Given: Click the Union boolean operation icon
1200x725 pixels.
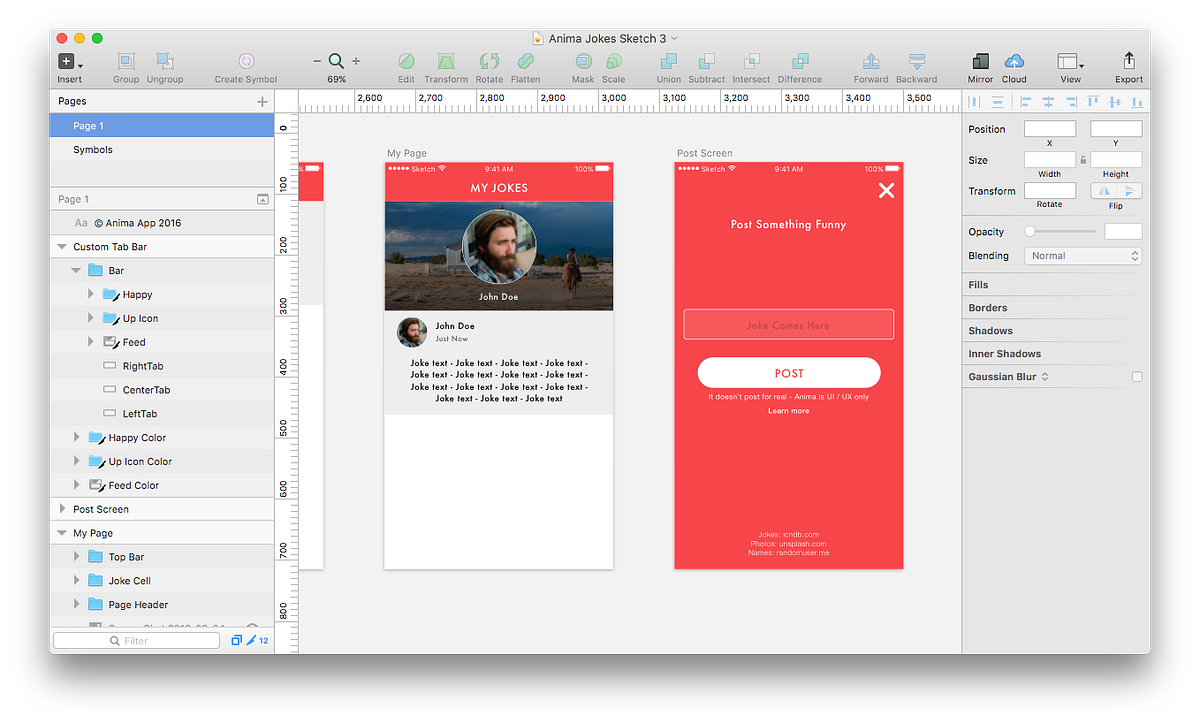Looking at the screenshot, I should coord(668,60).
